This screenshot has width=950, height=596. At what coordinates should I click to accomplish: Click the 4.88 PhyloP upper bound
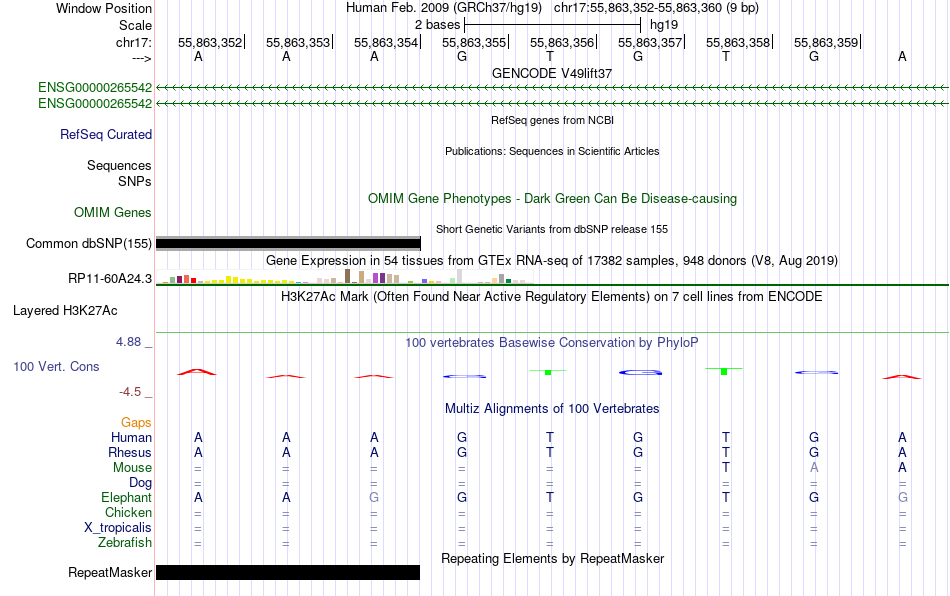(x=128, y=342)
